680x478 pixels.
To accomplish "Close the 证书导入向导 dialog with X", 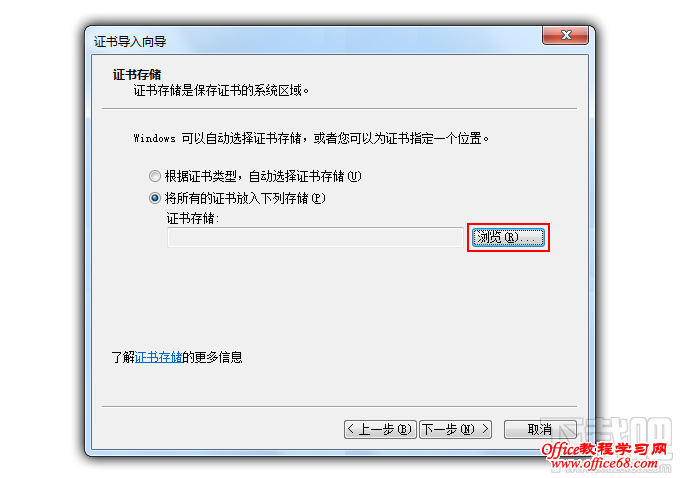I will [566, 35].
